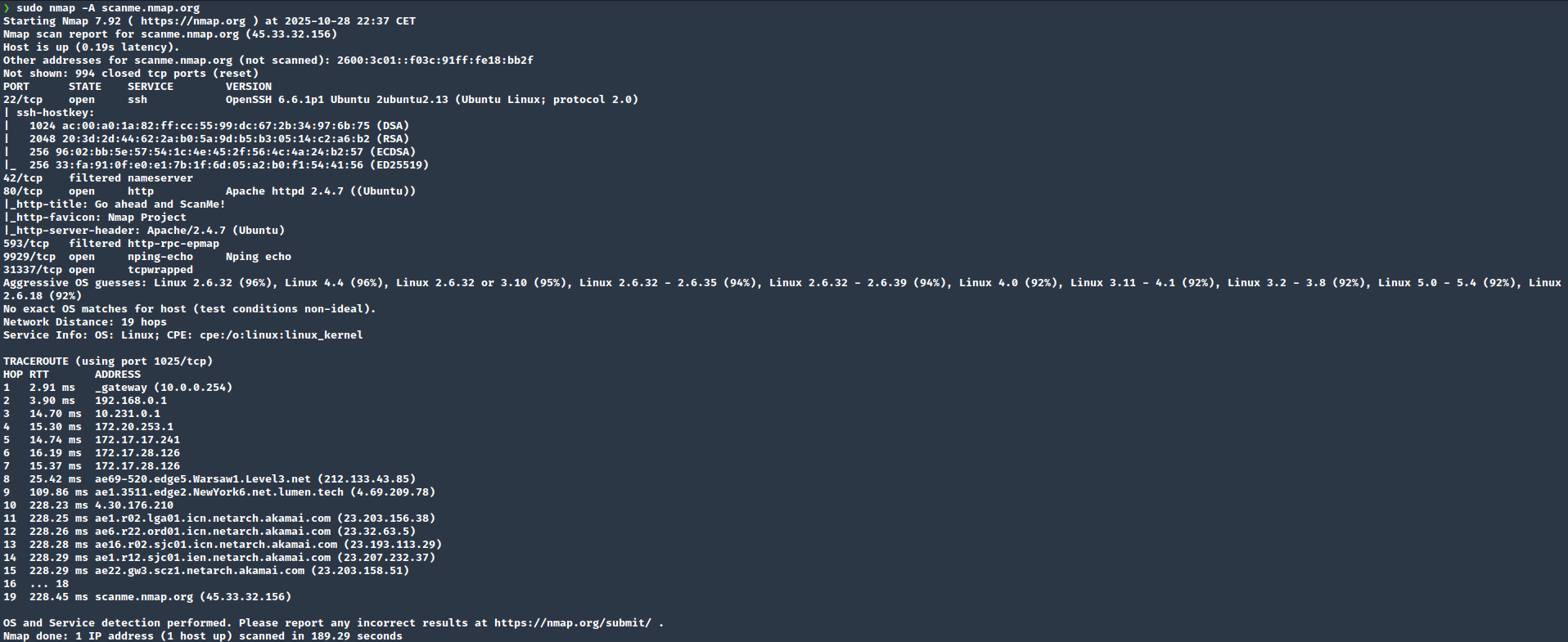
Task: Click the _gateway (10.0.0.254) hop address
Action: pos(163,388)
